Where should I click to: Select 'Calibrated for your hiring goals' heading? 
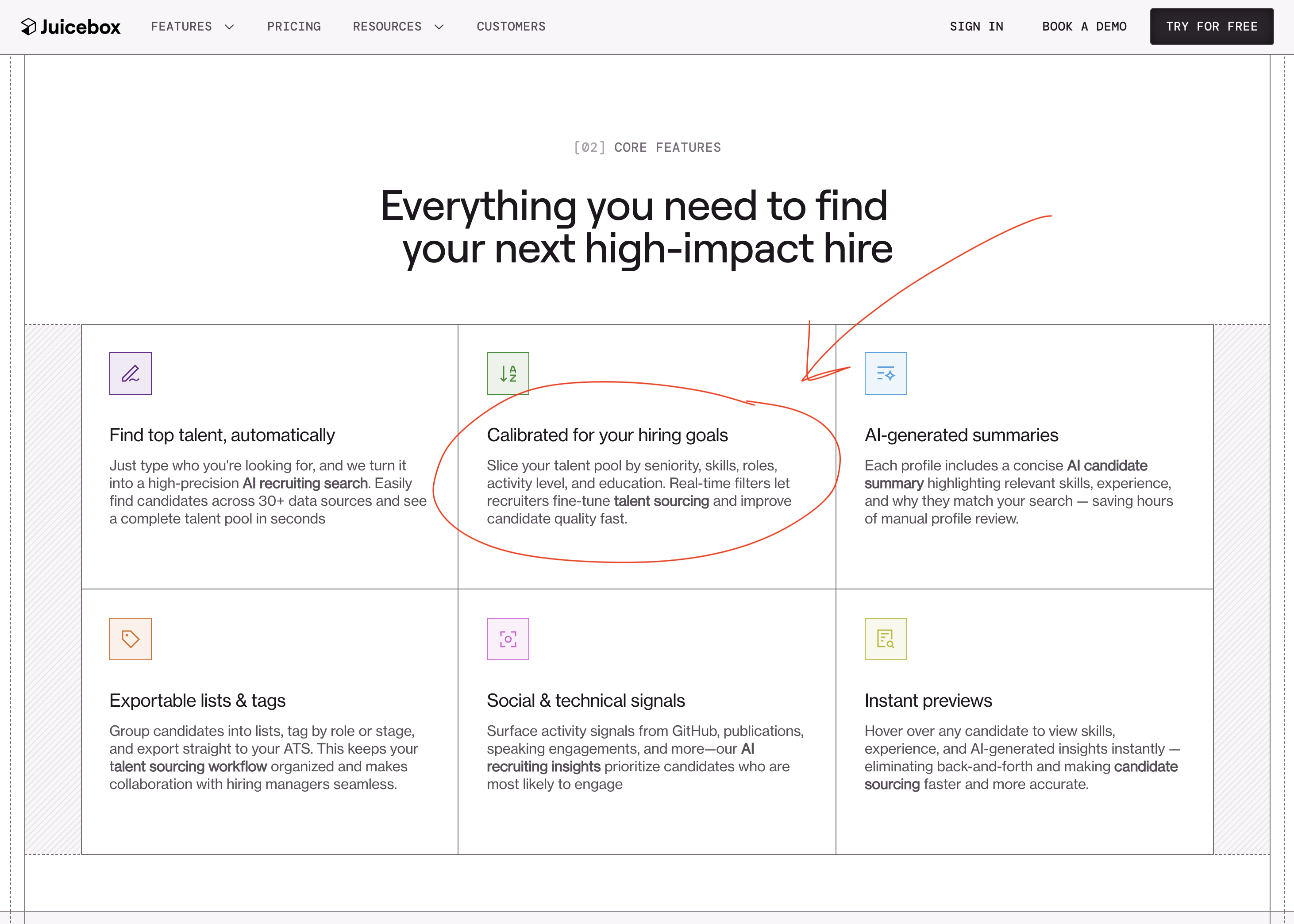tap(607, 435)
